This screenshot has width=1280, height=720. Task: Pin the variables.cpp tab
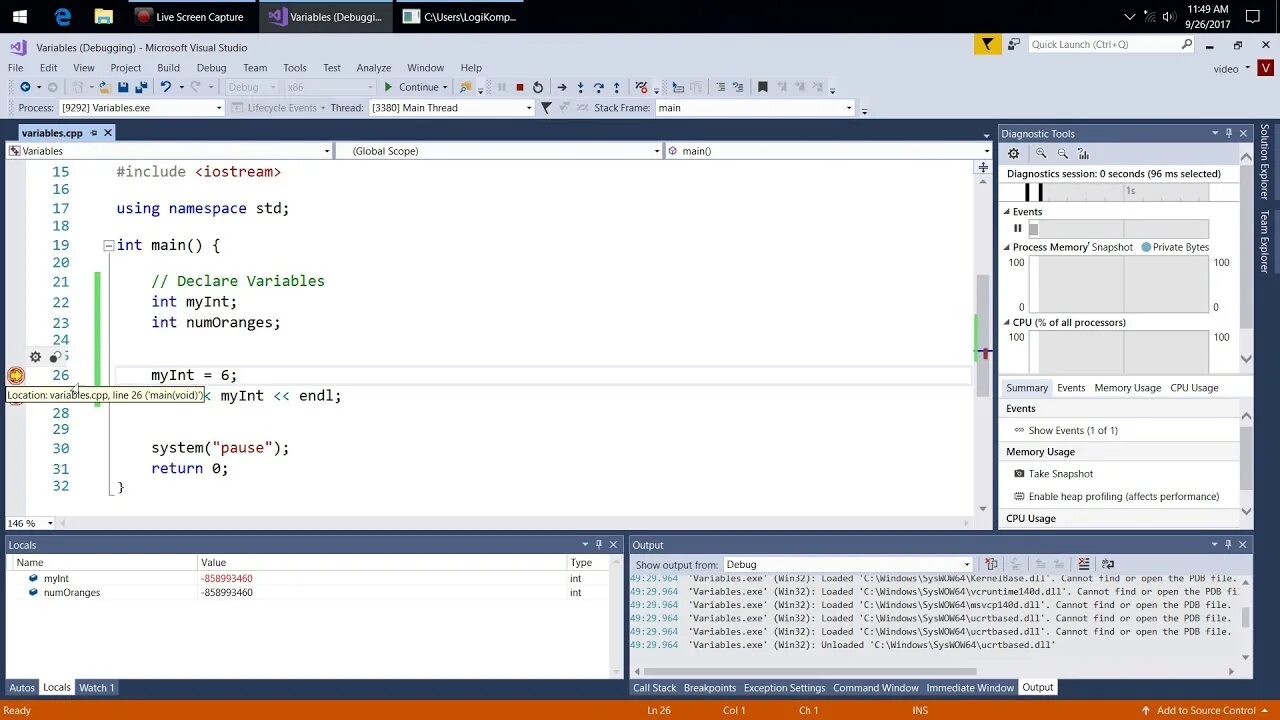coord(94,132)
